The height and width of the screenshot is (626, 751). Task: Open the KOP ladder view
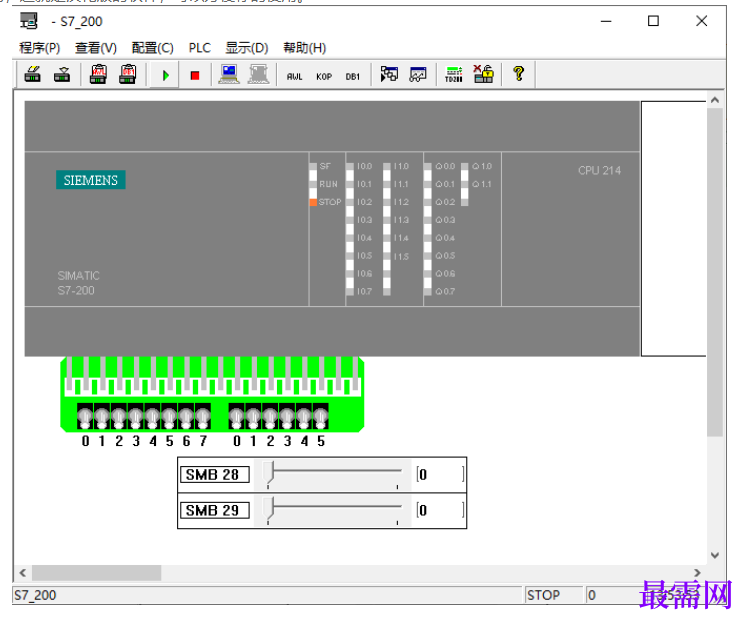pos(324,76)
